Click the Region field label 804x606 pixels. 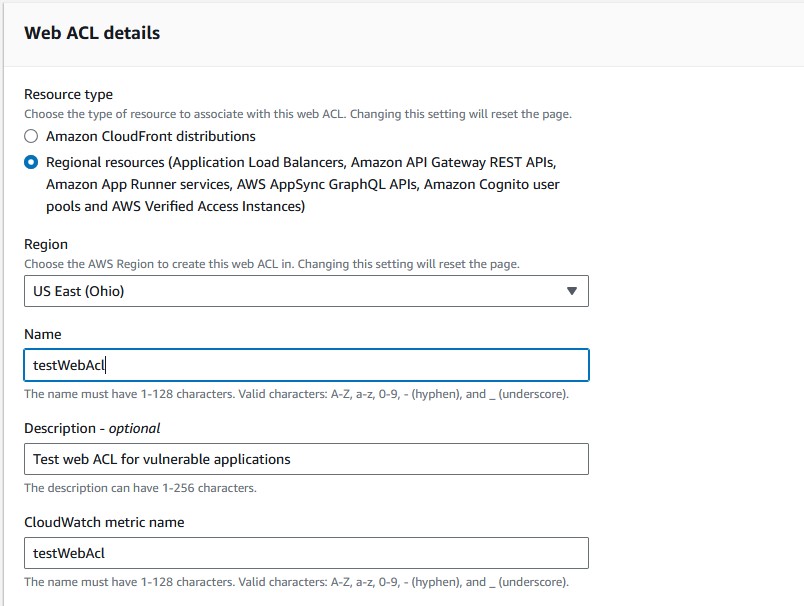point(46,244)
